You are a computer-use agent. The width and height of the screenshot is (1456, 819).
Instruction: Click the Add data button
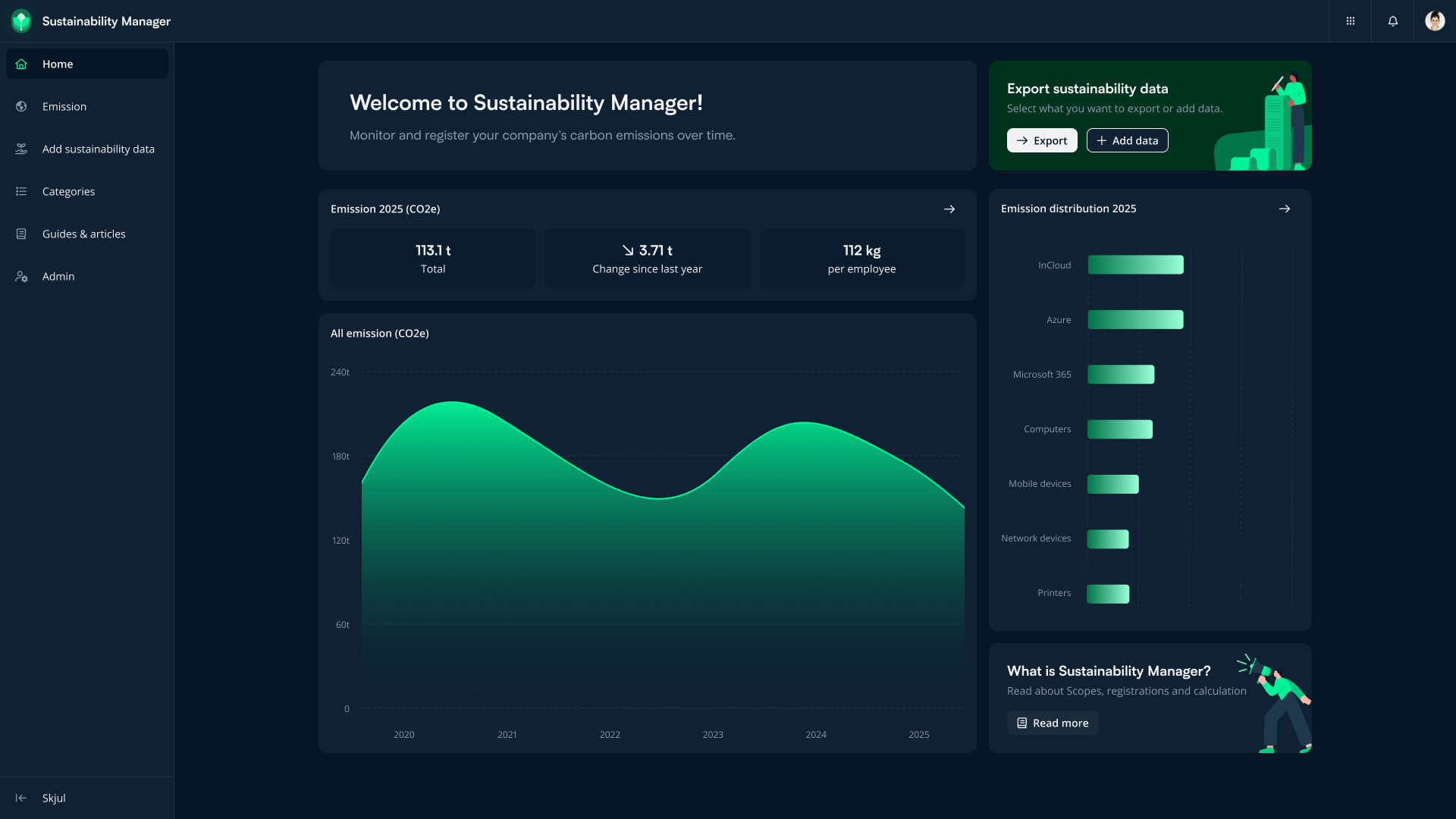[1127, 140]
